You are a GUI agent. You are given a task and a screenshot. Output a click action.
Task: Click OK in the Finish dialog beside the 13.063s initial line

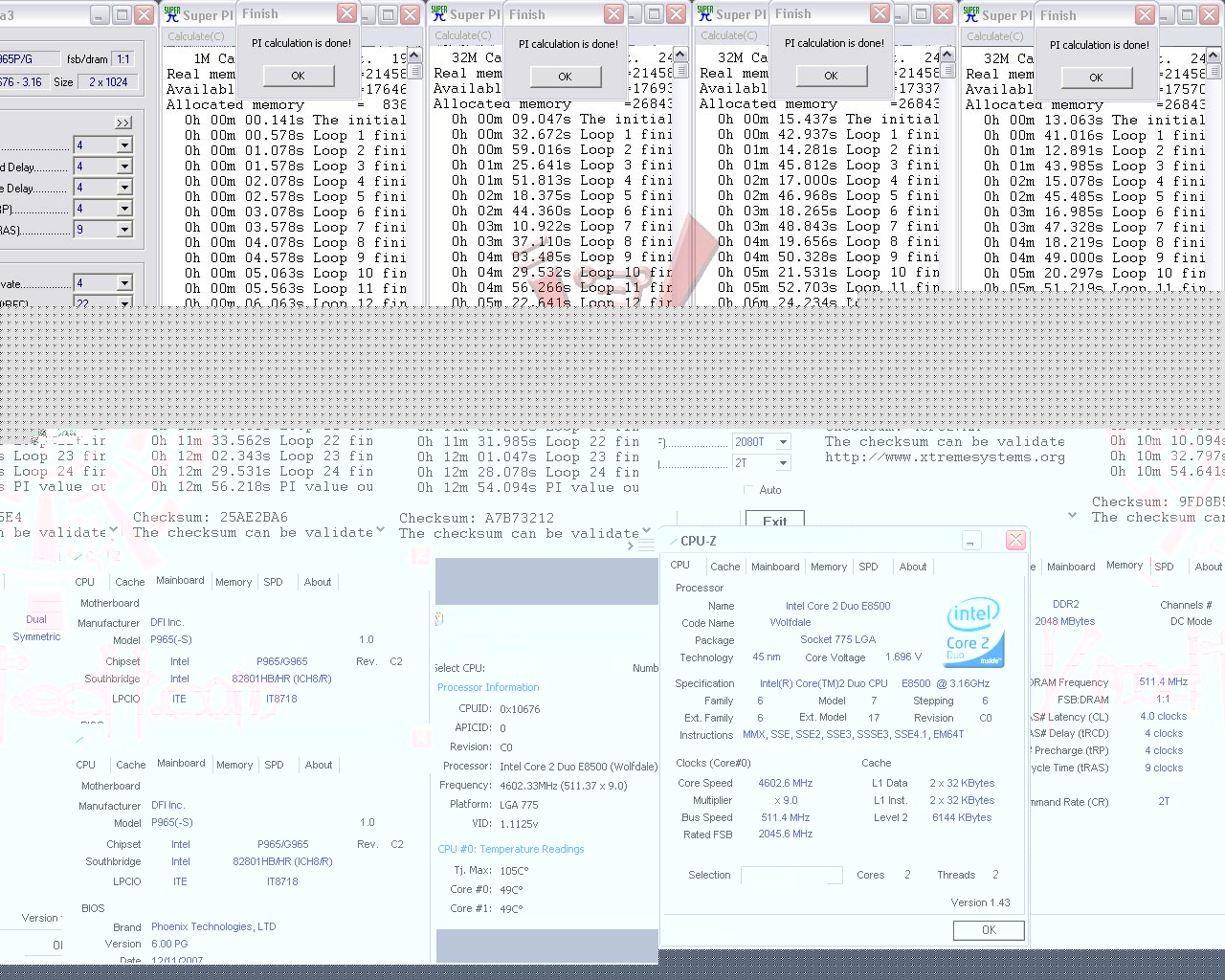coord(1096,78)
